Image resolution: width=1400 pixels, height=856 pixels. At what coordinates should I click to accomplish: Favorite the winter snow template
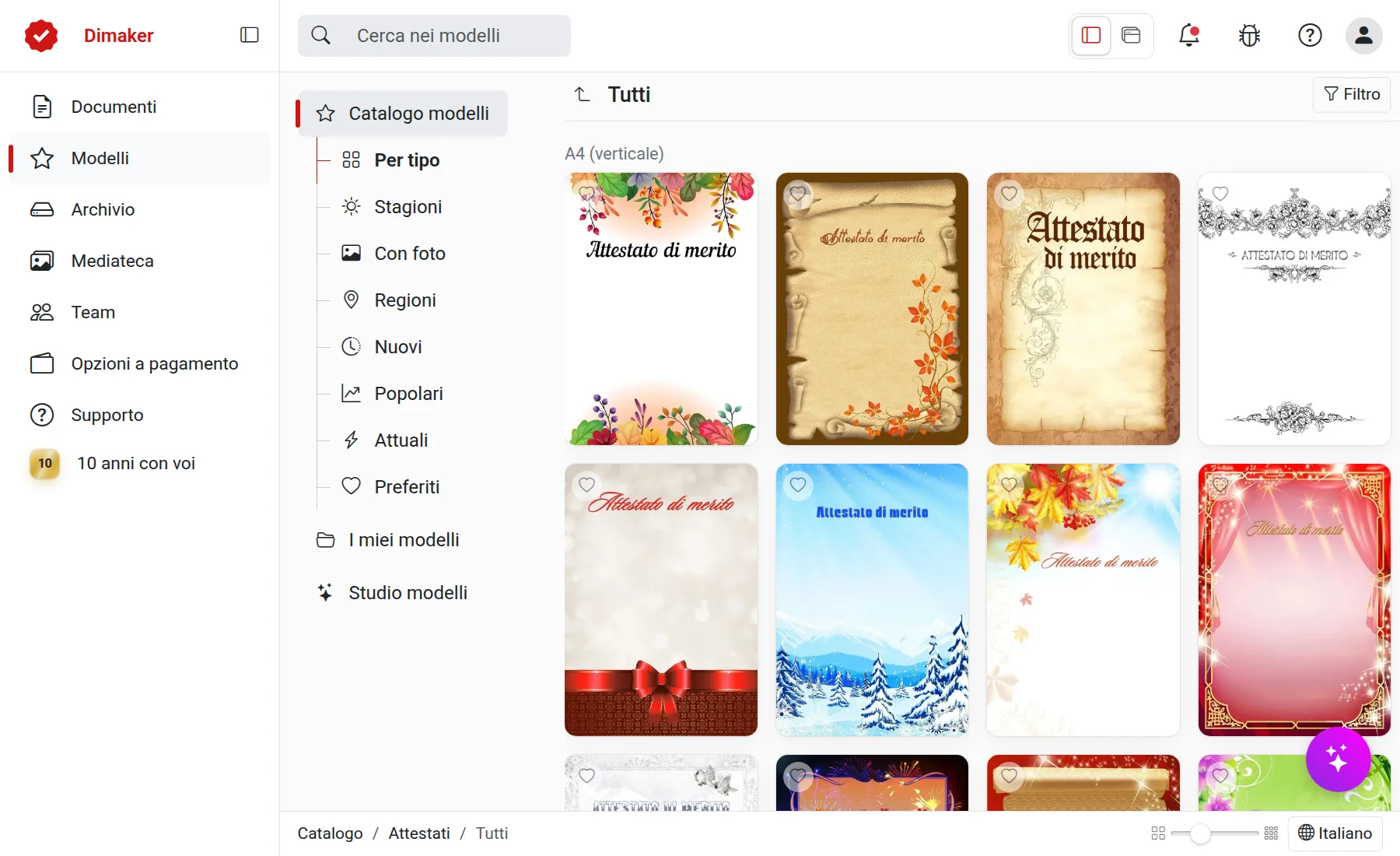coord(798,485)
